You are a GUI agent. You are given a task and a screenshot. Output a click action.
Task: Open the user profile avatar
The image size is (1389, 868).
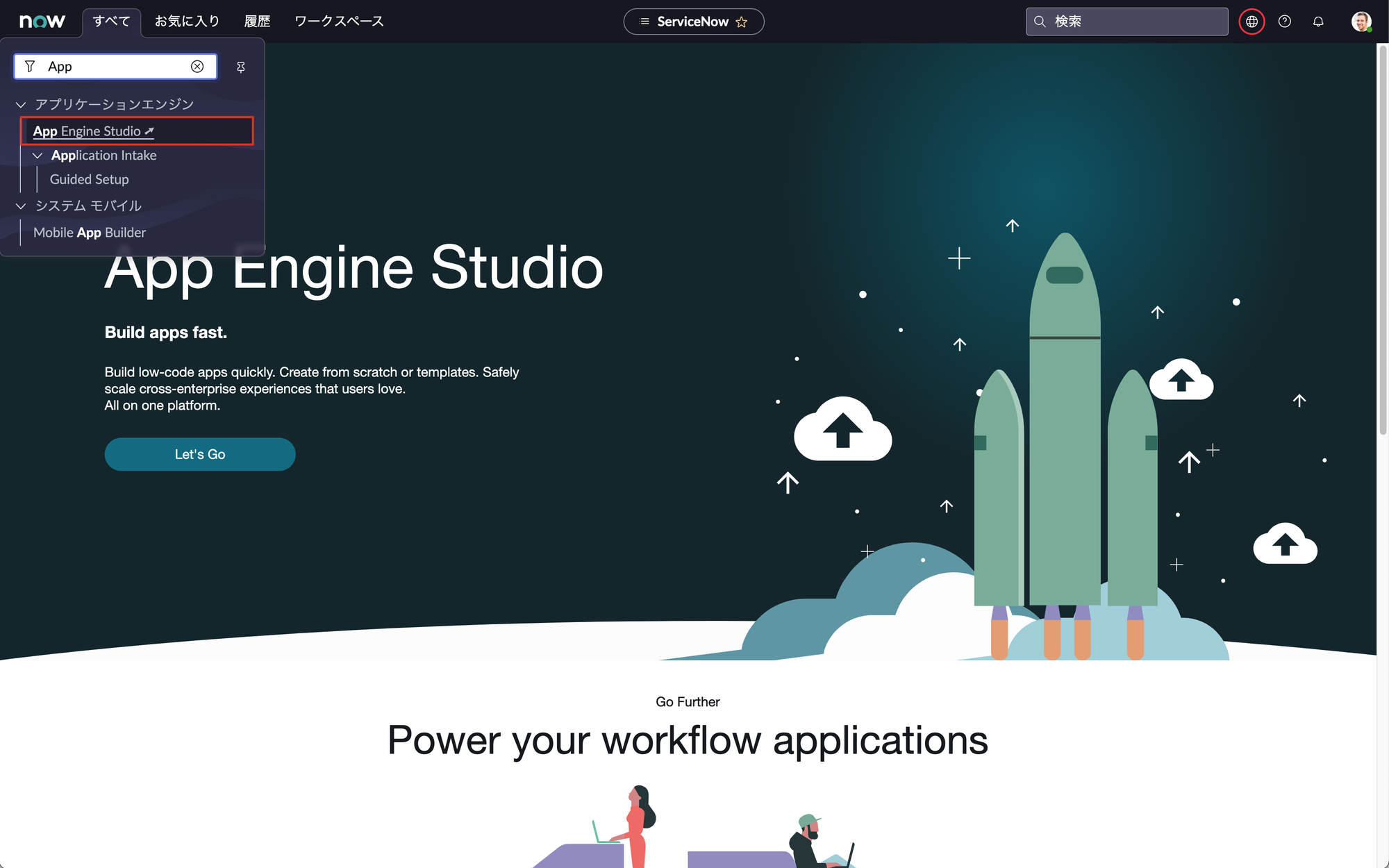pyautogui.click(x=1361, y=22)
